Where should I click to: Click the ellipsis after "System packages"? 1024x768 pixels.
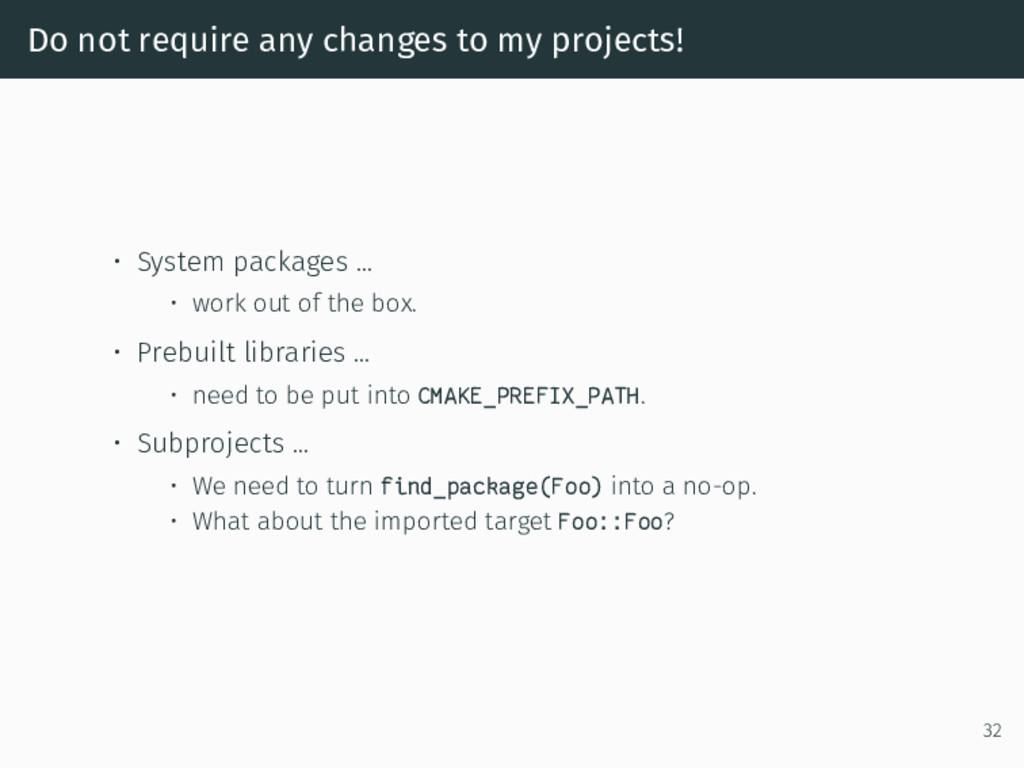364,268
